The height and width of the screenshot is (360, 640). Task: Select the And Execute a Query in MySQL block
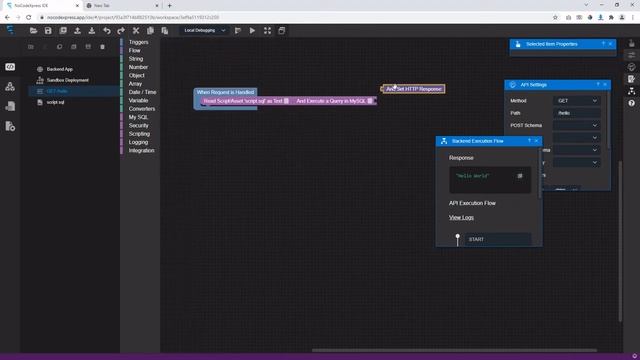point(333,101)
